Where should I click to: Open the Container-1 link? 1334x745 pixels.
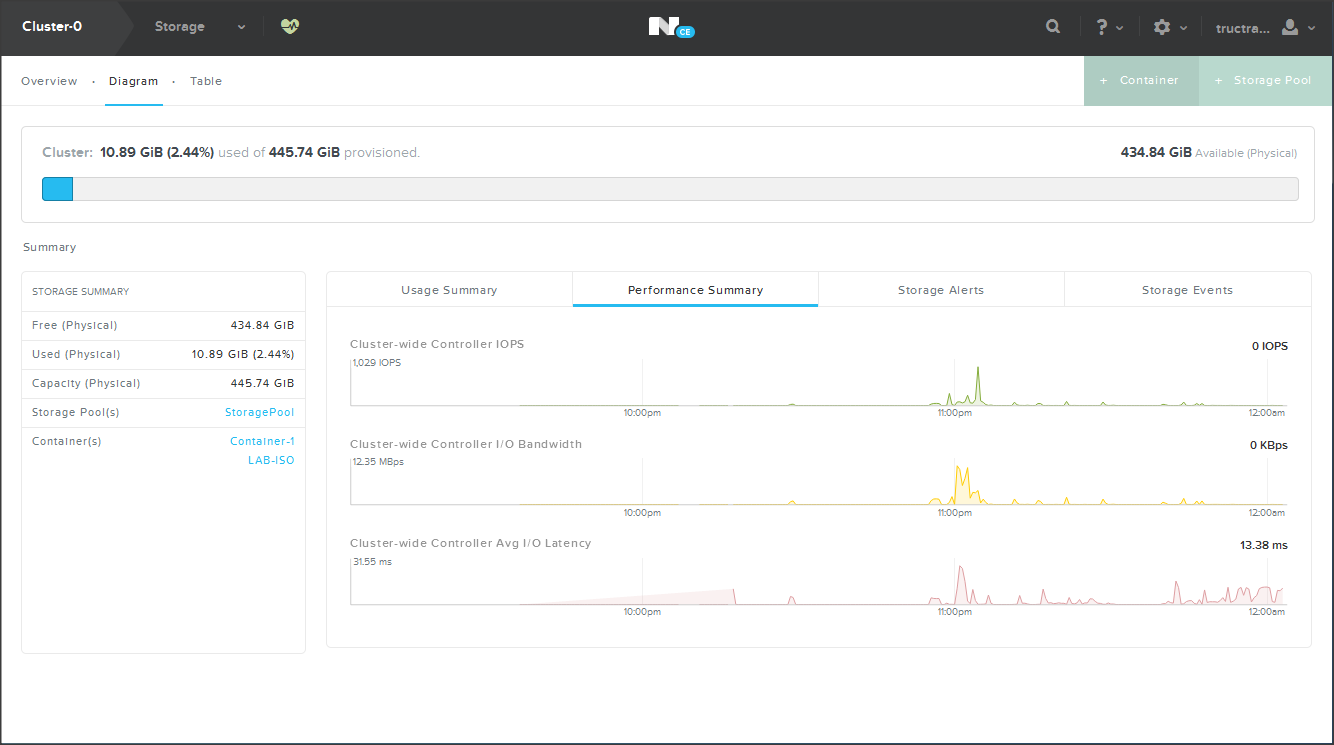pyautogui.click(x=262, y=441)
